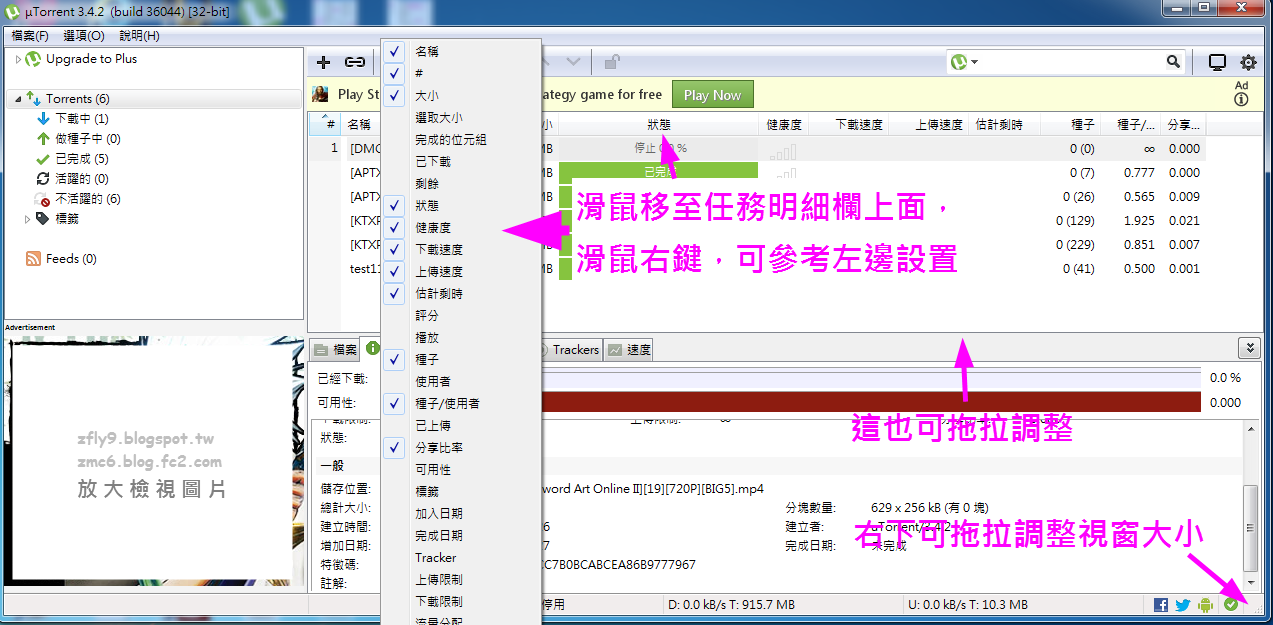Image resolution: width=1273 pixels, height=625 pixels.
Task: Click the Twitter bird icon in status bar
Action: 1183,605
